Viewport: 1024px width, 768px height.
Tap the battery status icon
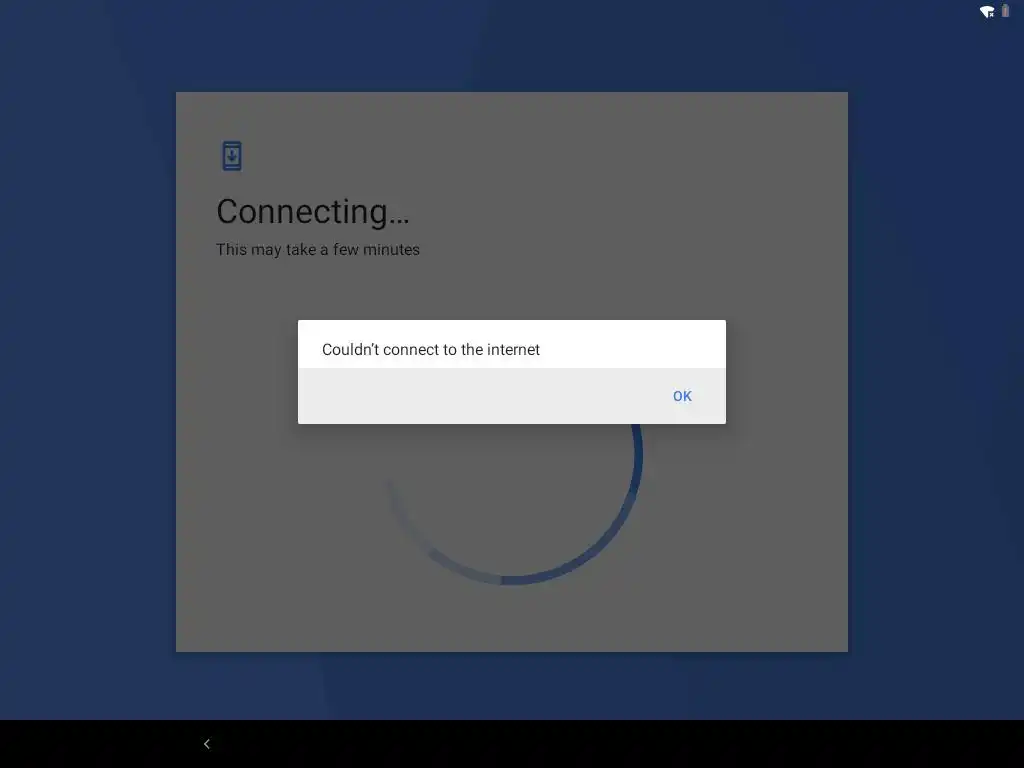point(1005,11)
